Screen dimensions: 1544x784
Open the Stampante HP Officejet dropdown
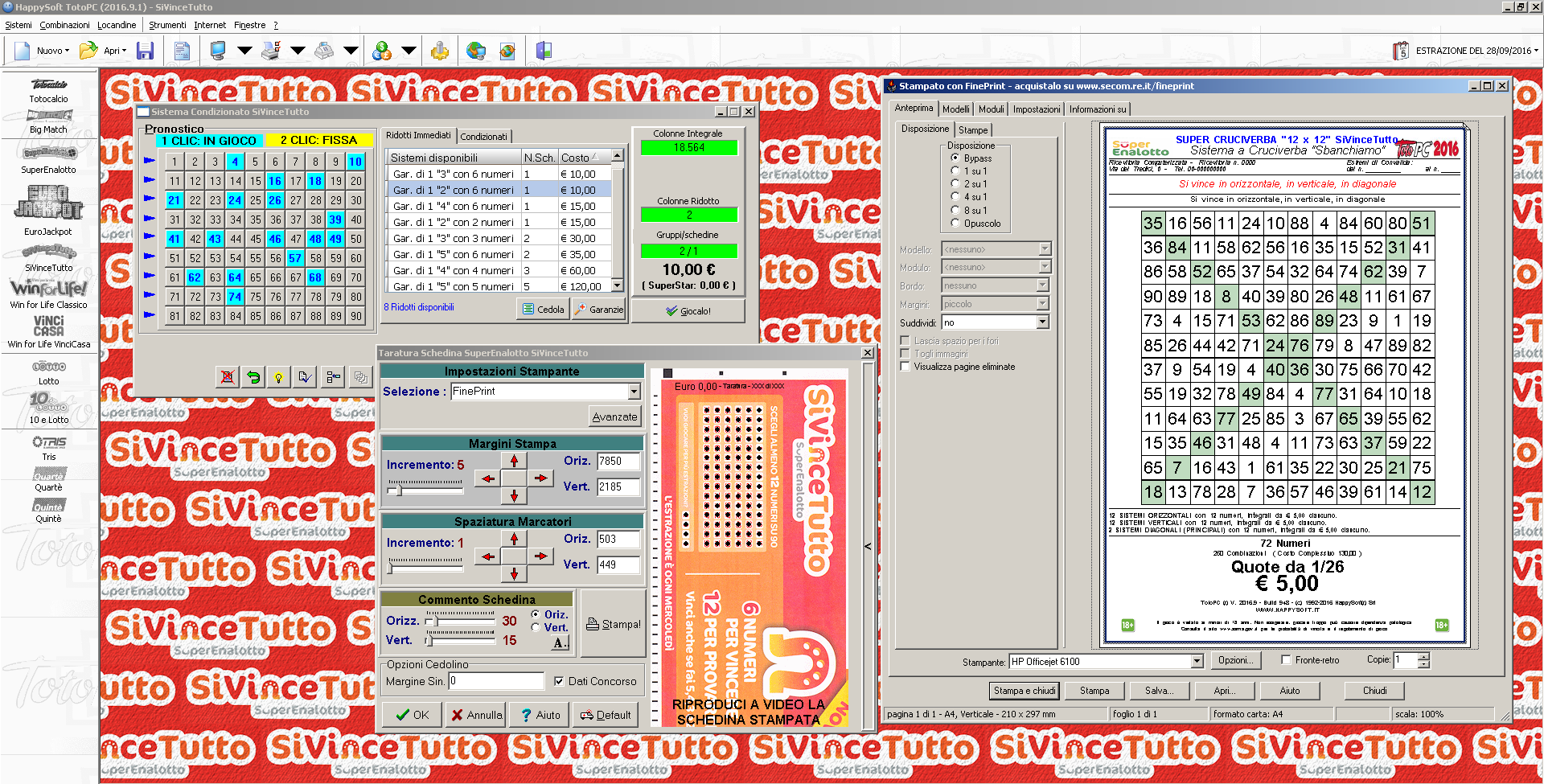click(x=1197, y=662)
